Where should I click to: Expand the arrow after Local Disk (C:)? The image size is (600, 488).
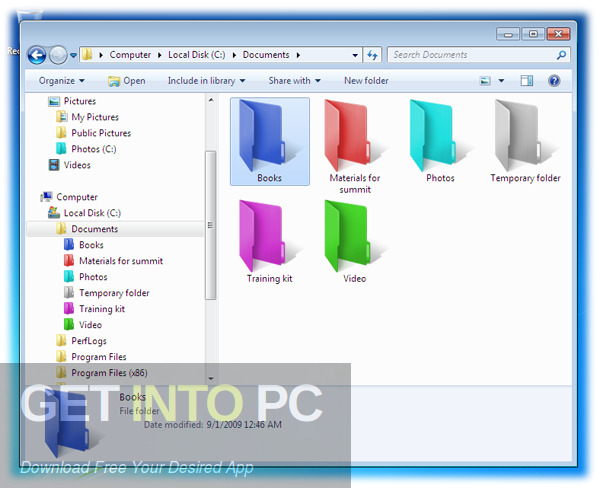click(234, 55)
